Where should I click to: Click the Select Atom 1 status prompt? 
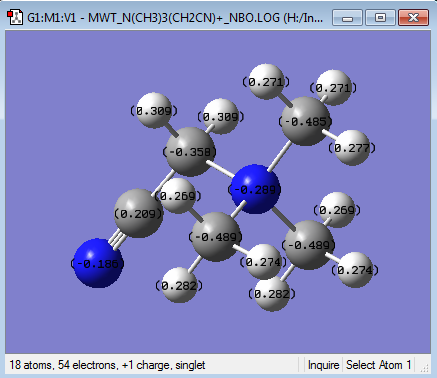coord(379,365)
